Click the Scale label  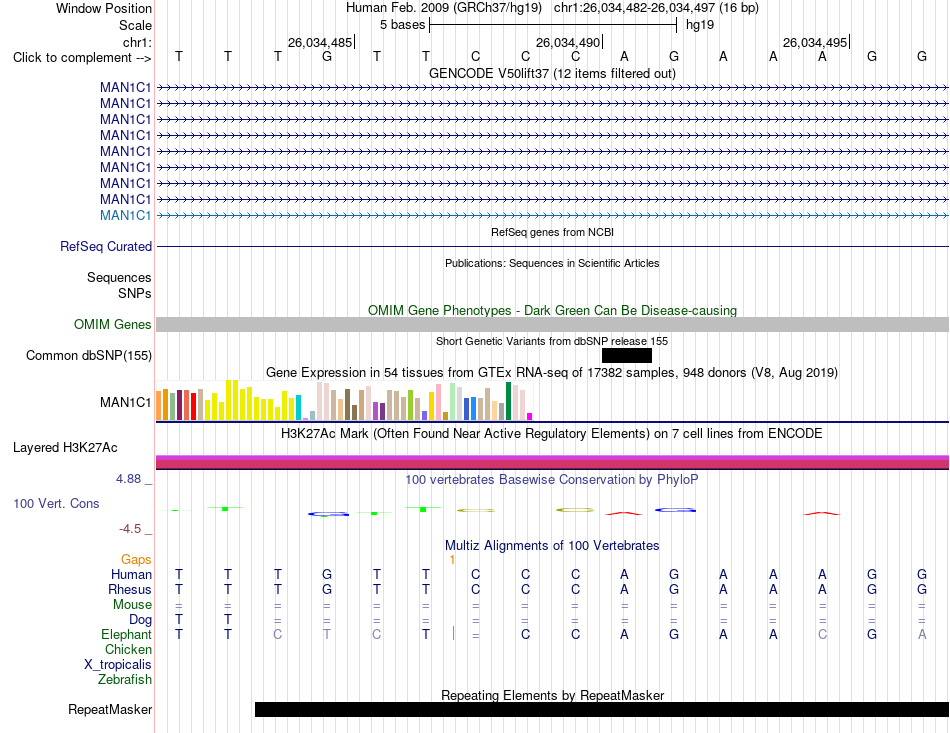coord(135,25)
